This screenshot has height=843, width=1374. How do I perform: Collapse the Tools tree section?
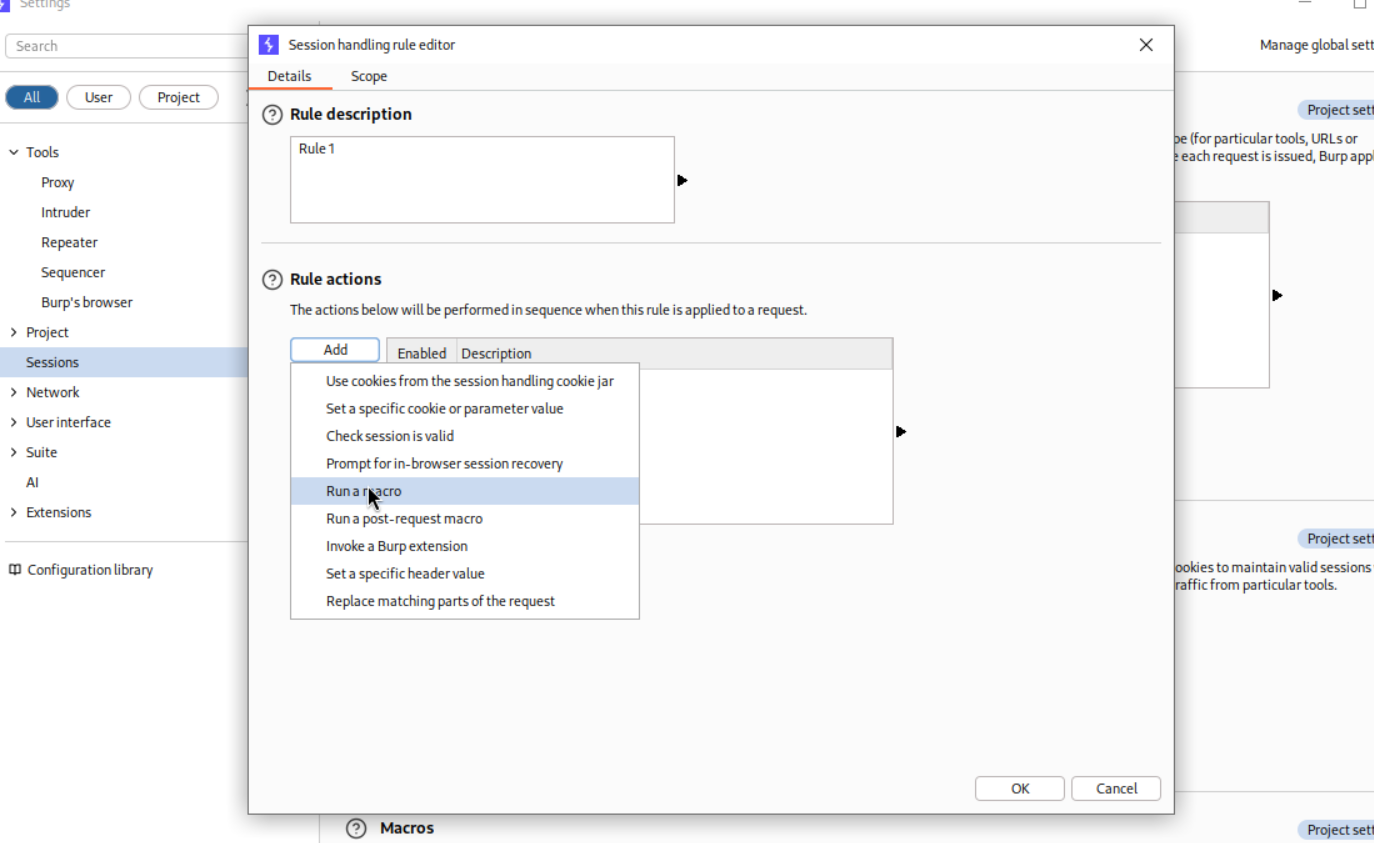click(x=14, y=153)
